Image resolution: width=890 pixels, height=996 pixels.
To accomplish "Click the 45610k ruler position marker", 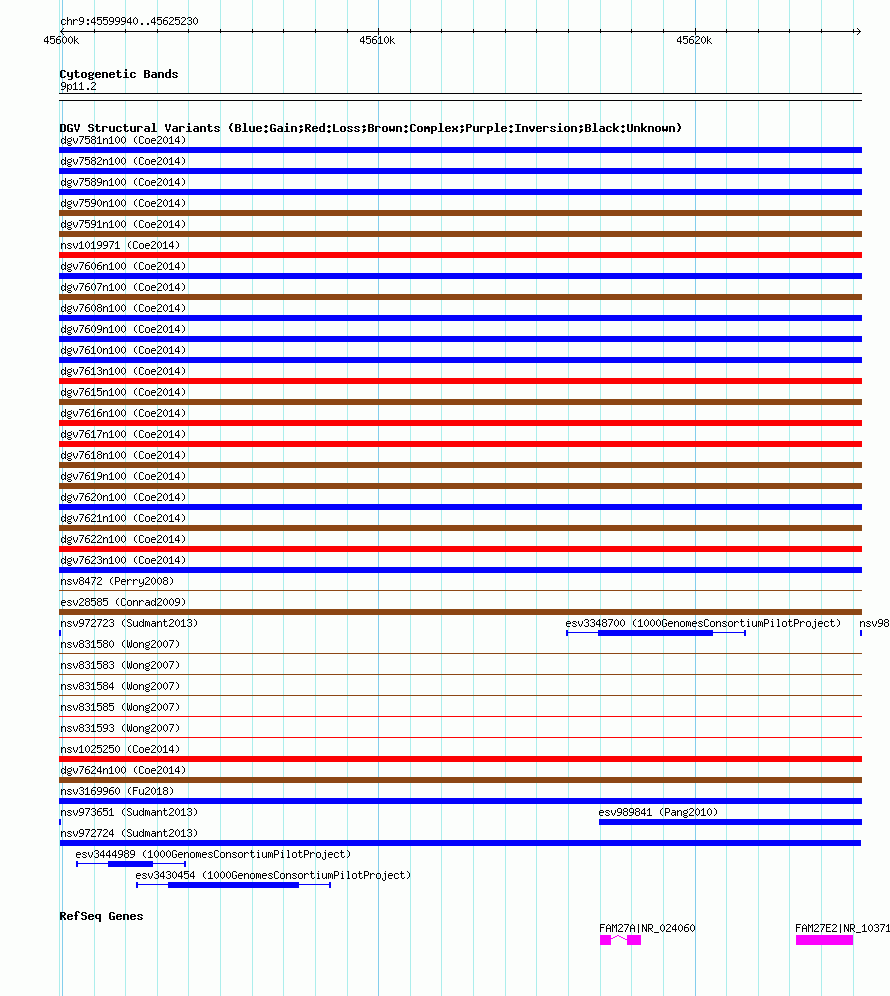I will coord(377,40).
